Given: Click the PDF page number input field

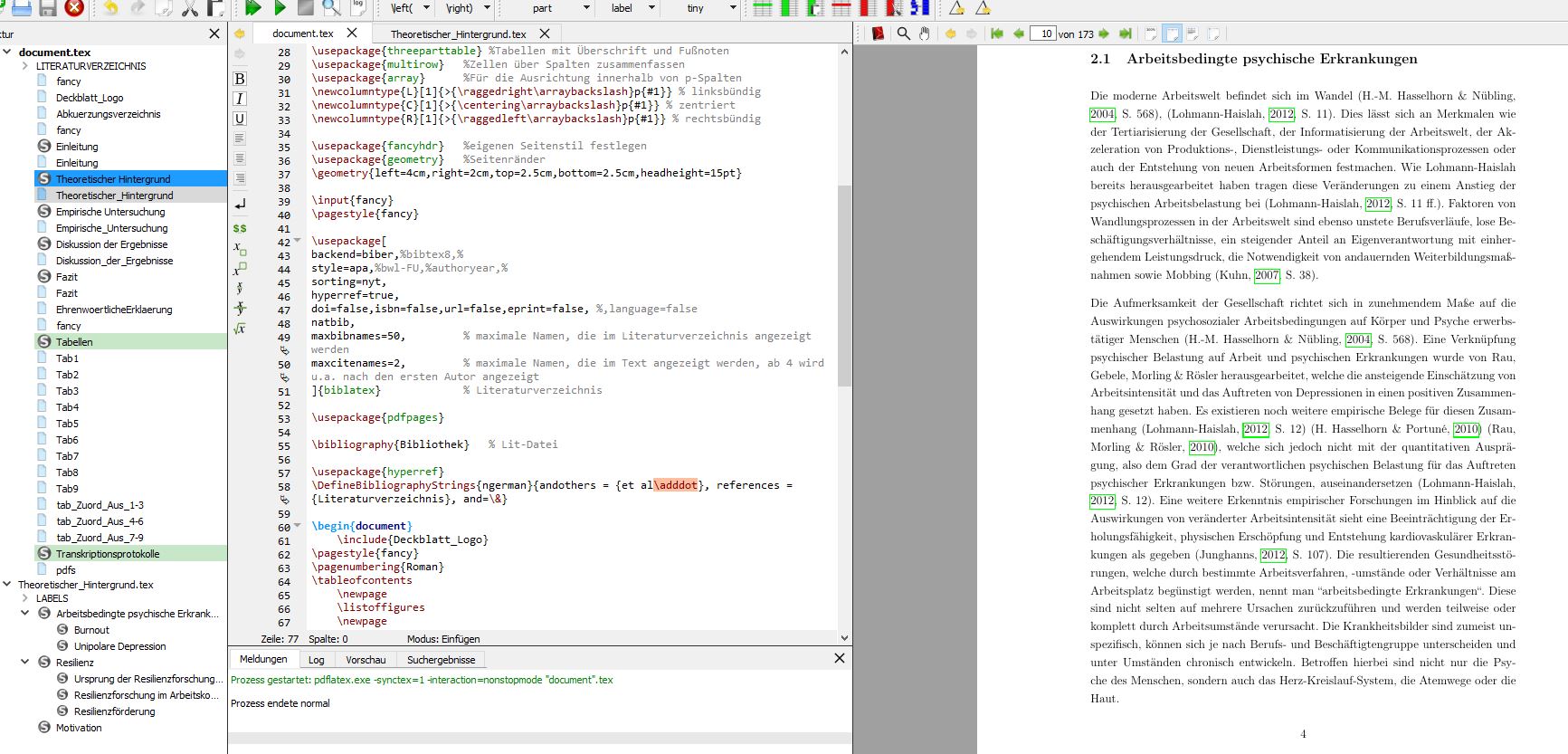Looking at the screenshot, I should click(x=1043, y=33).
